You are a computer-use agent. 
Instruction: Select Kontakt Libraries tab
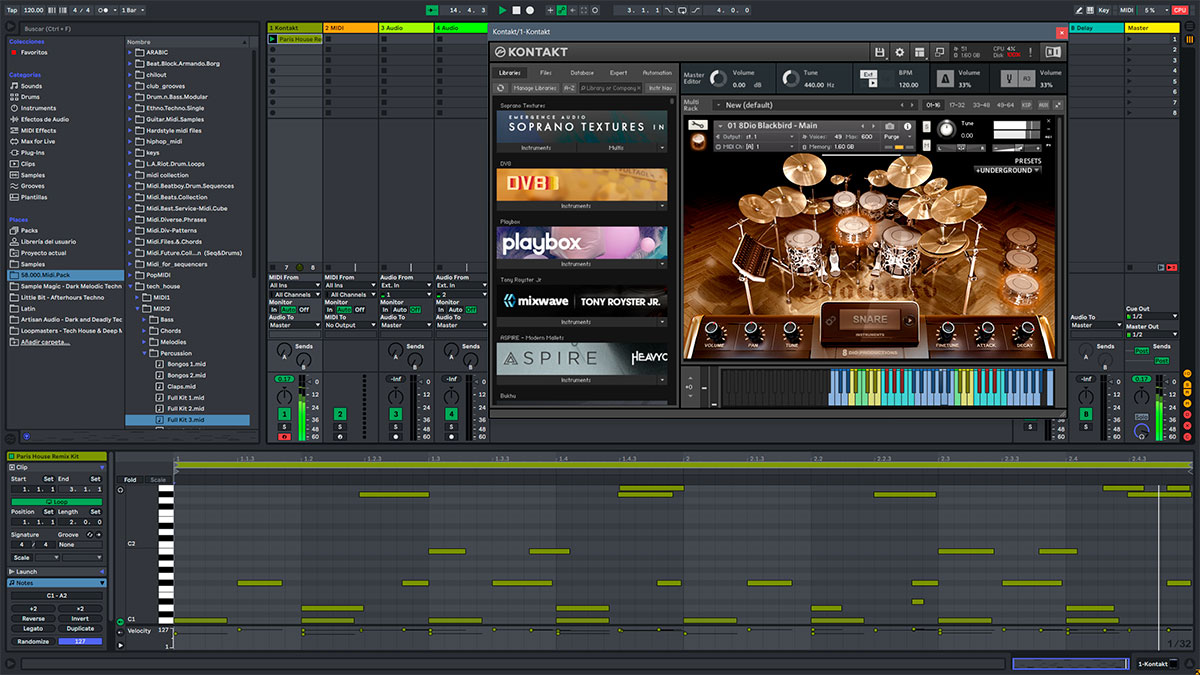[510, 73]
